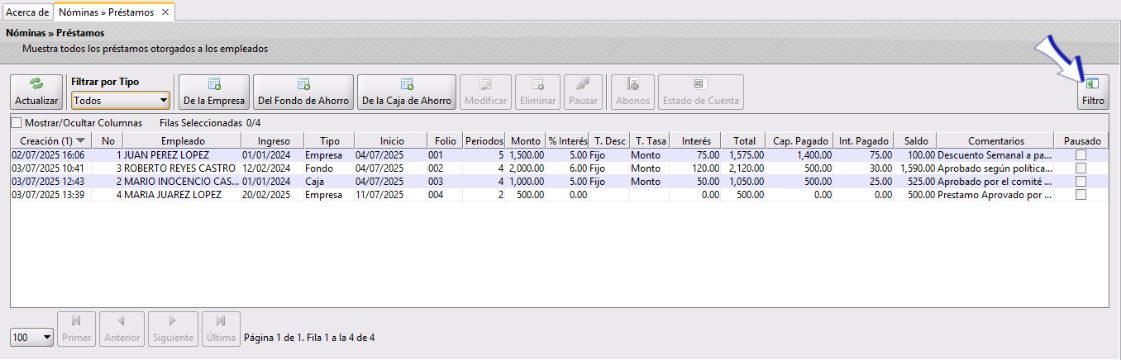The image size is (1121, 360).
Task: Check Pausado for JUAN PEREZ LOPEZ
Action: click(1081, 154)
